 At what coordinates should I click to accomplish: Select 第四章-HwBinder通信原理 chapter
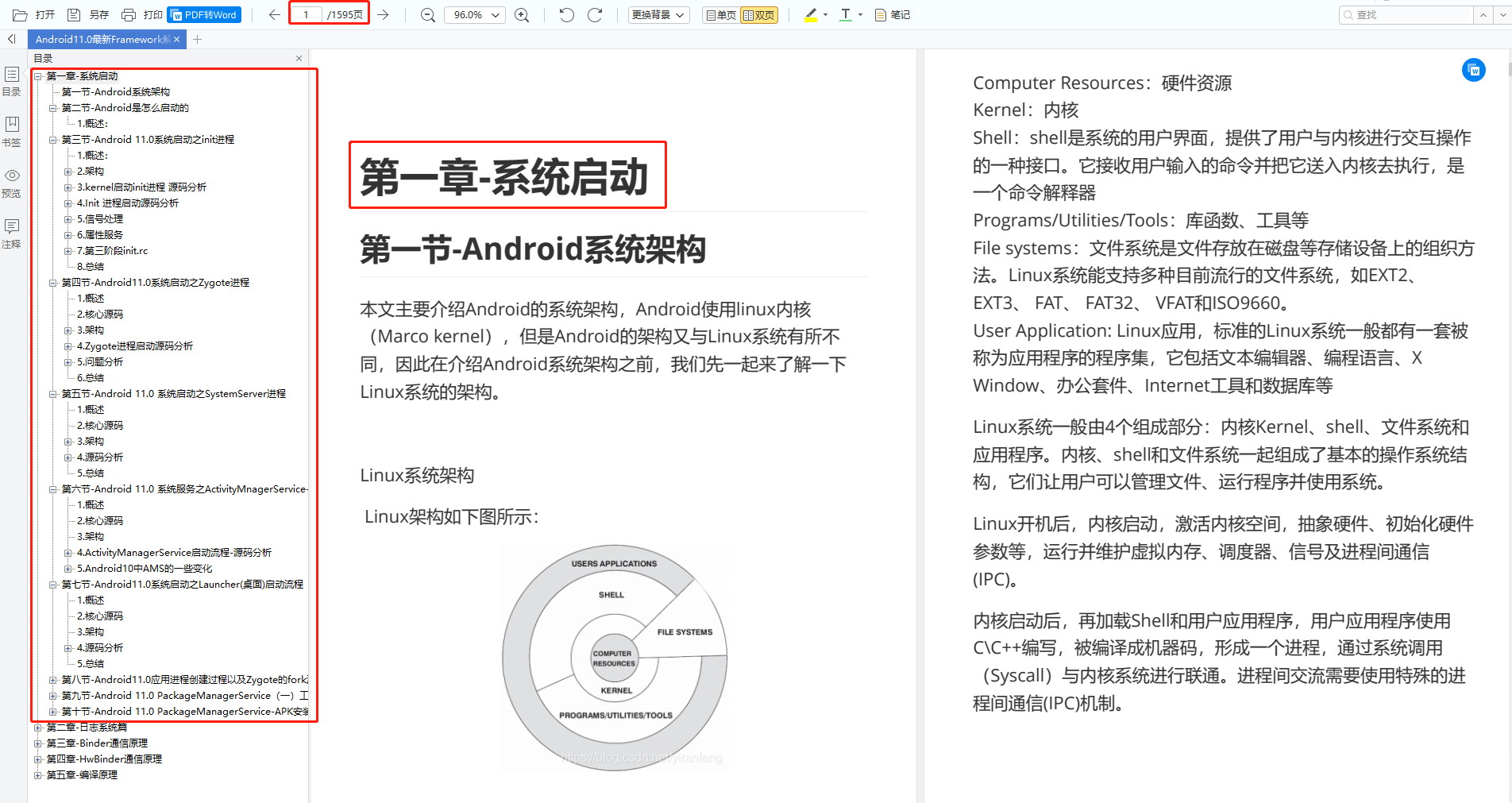(x=104, y=759)
